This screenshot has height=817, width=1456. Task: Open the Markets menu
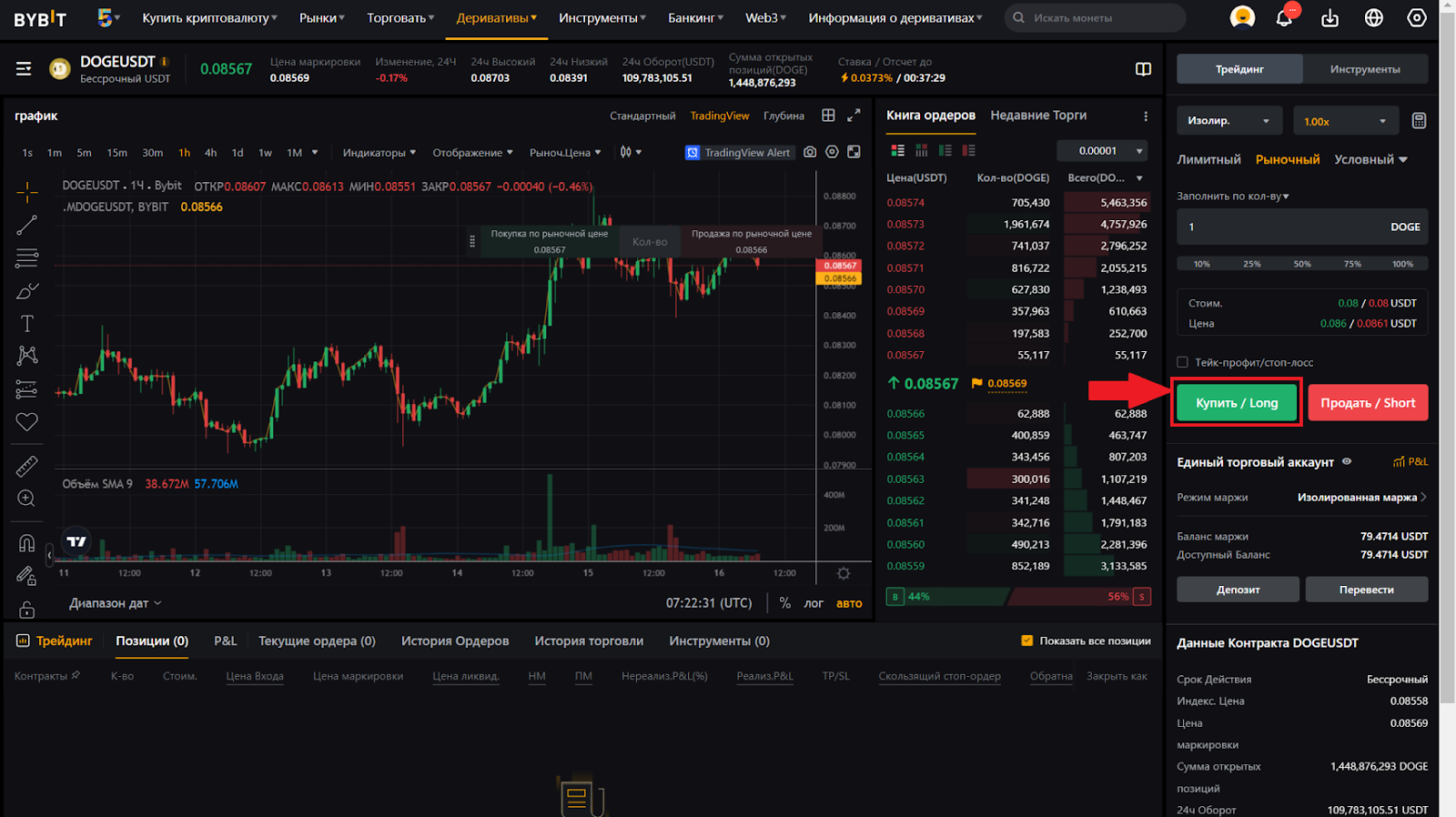pyautogui.click(x=322, y=18)
